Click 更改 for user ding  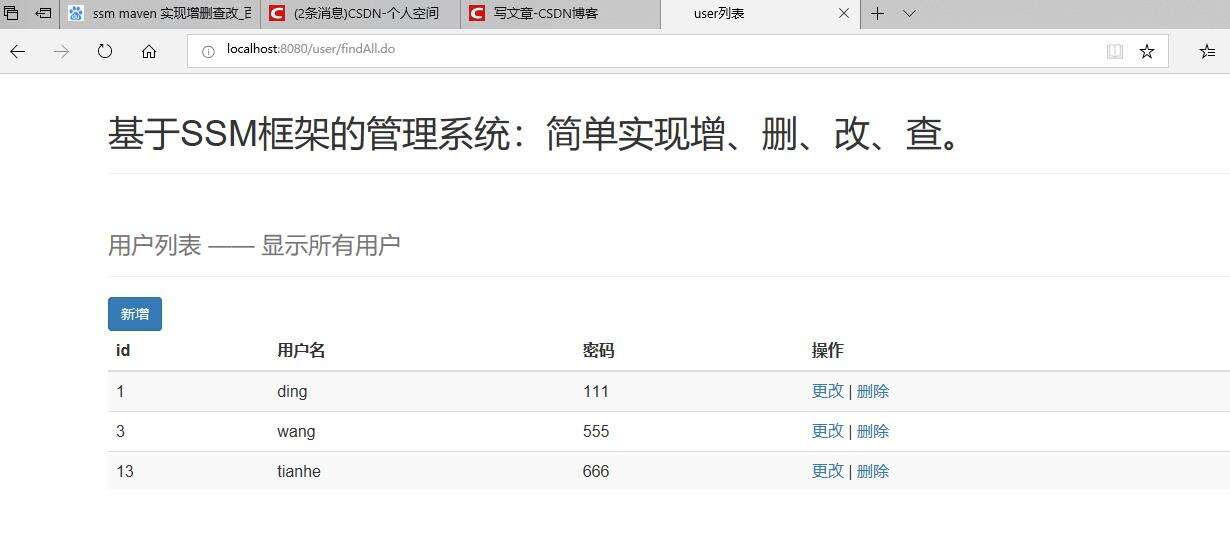[828, 391]
